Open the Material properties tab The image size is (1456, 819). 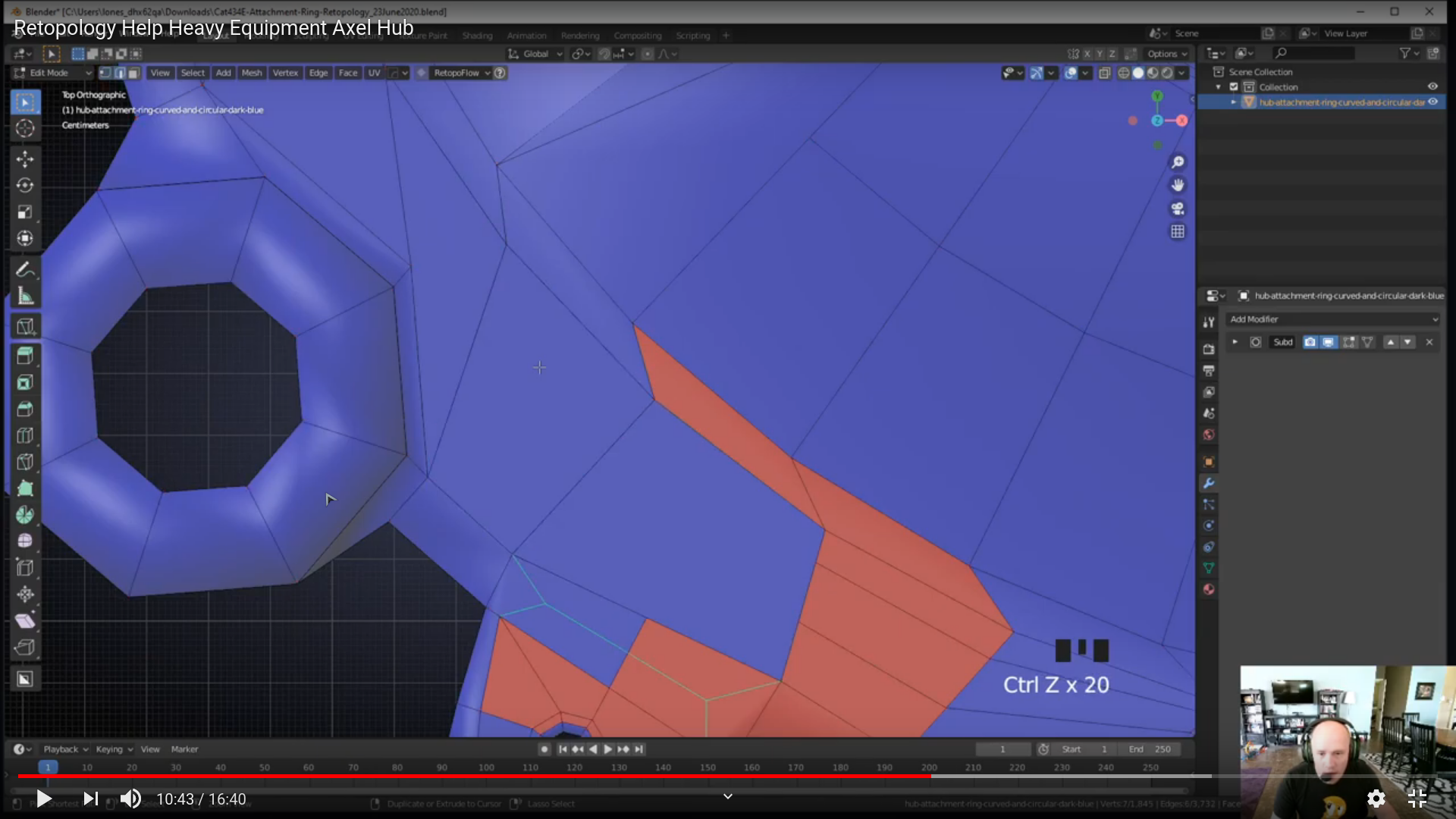1209,589
